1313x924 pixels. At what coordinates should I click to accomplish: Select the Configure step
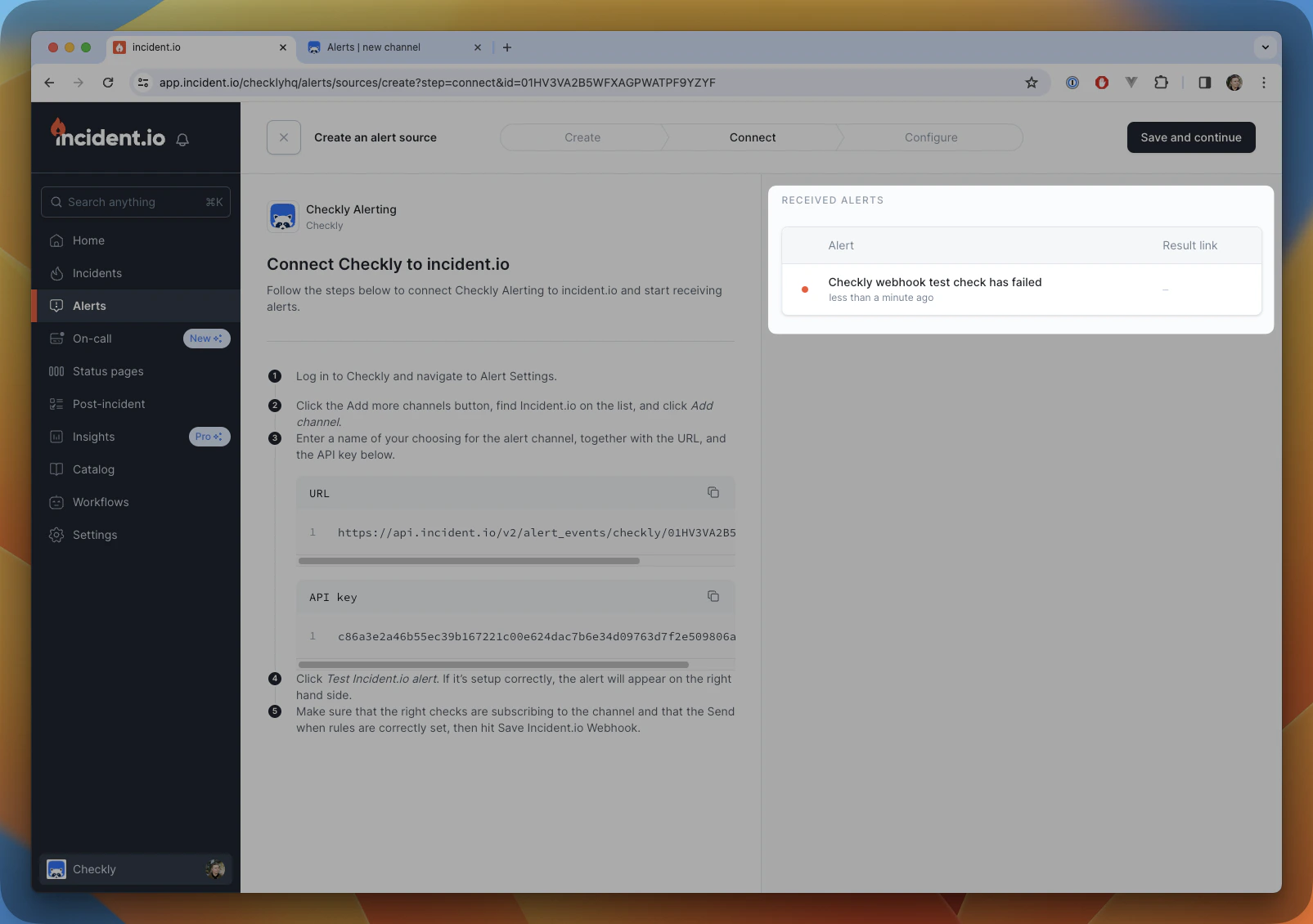[930, 137]
